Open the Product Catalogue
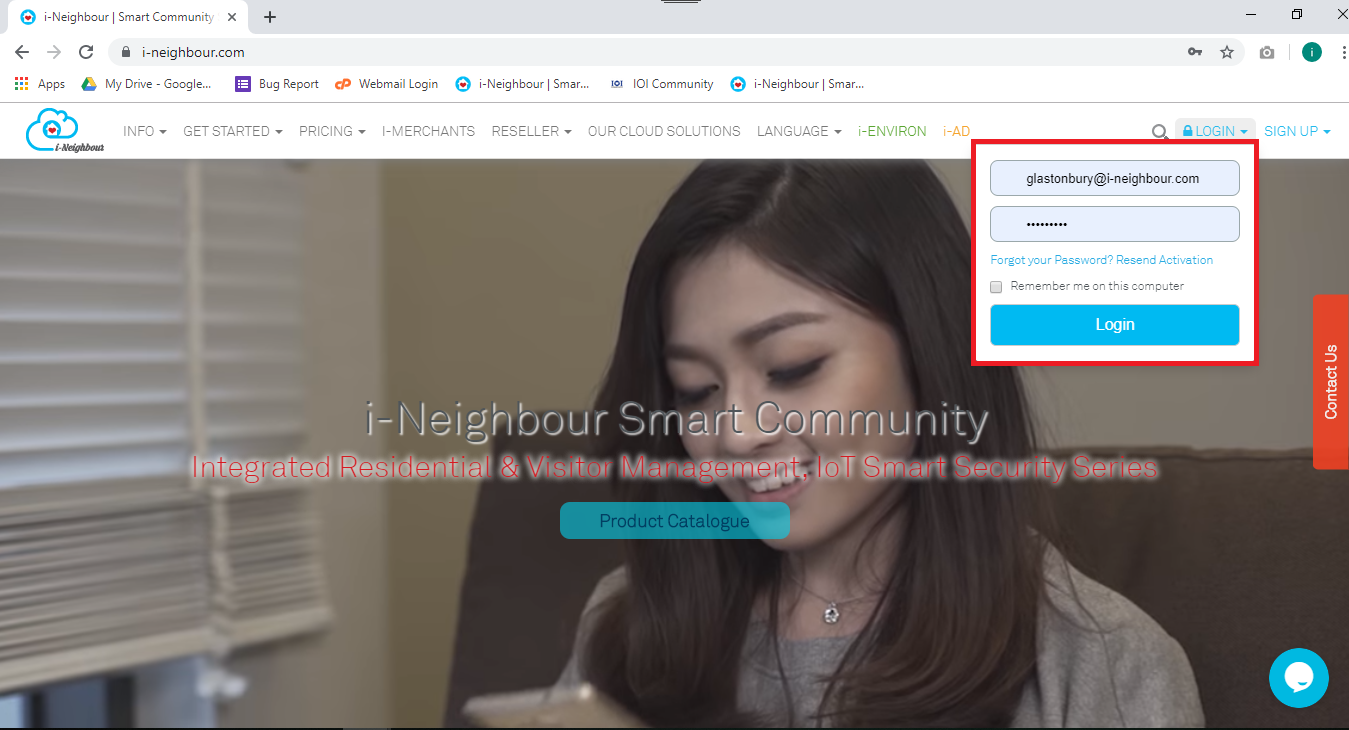This screenshot has height=730, width=1349. (674, 520)
